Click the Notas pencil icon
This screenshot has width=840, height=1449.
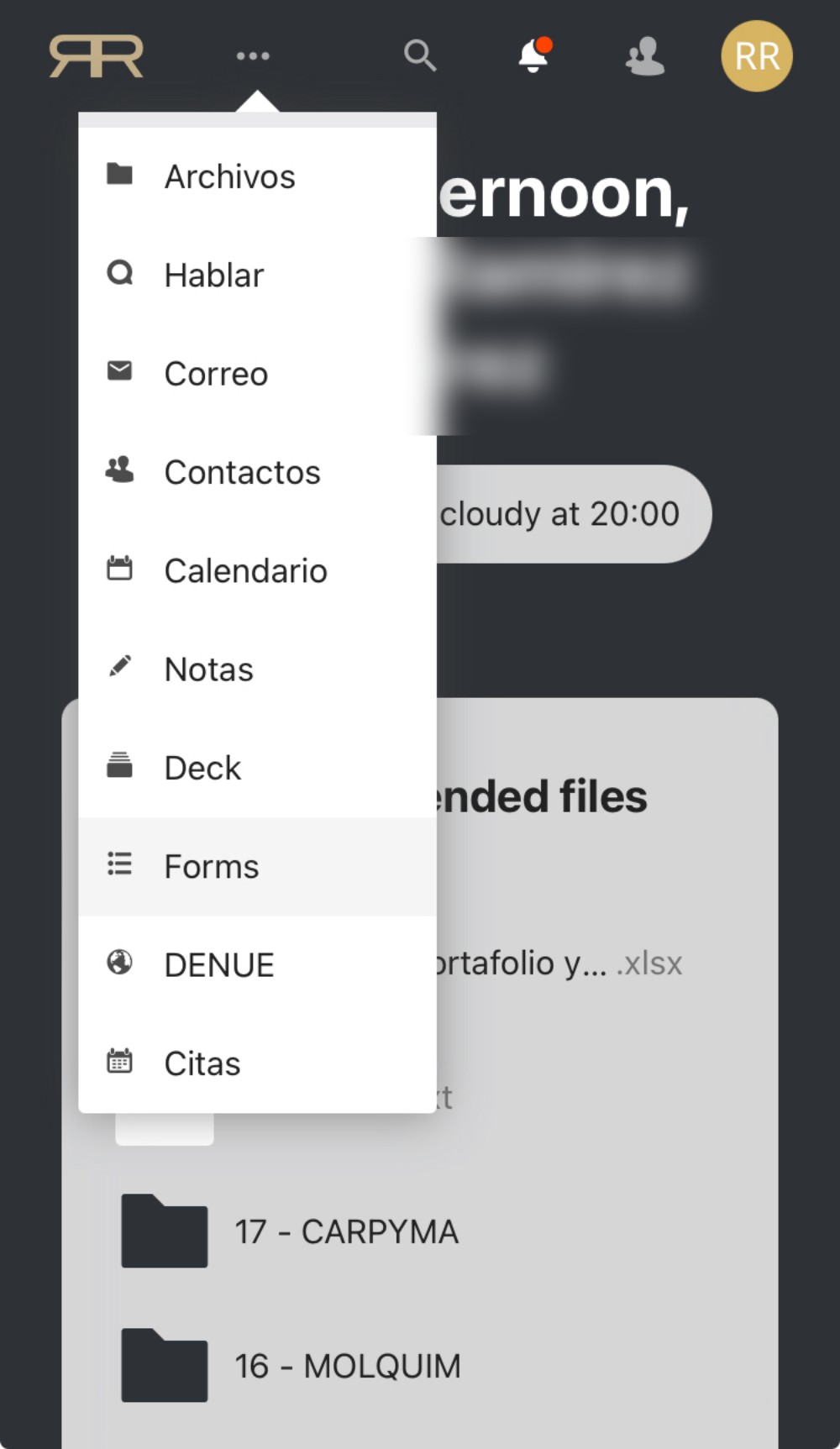pos(119,667)
